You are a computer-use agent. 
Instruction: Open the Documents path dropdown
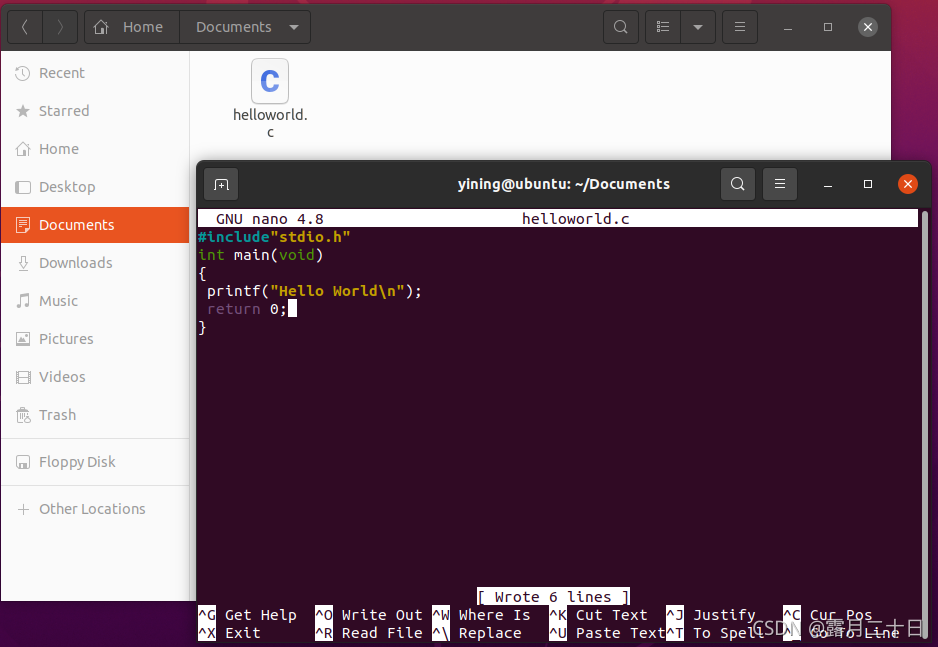[x=245, y=27]
